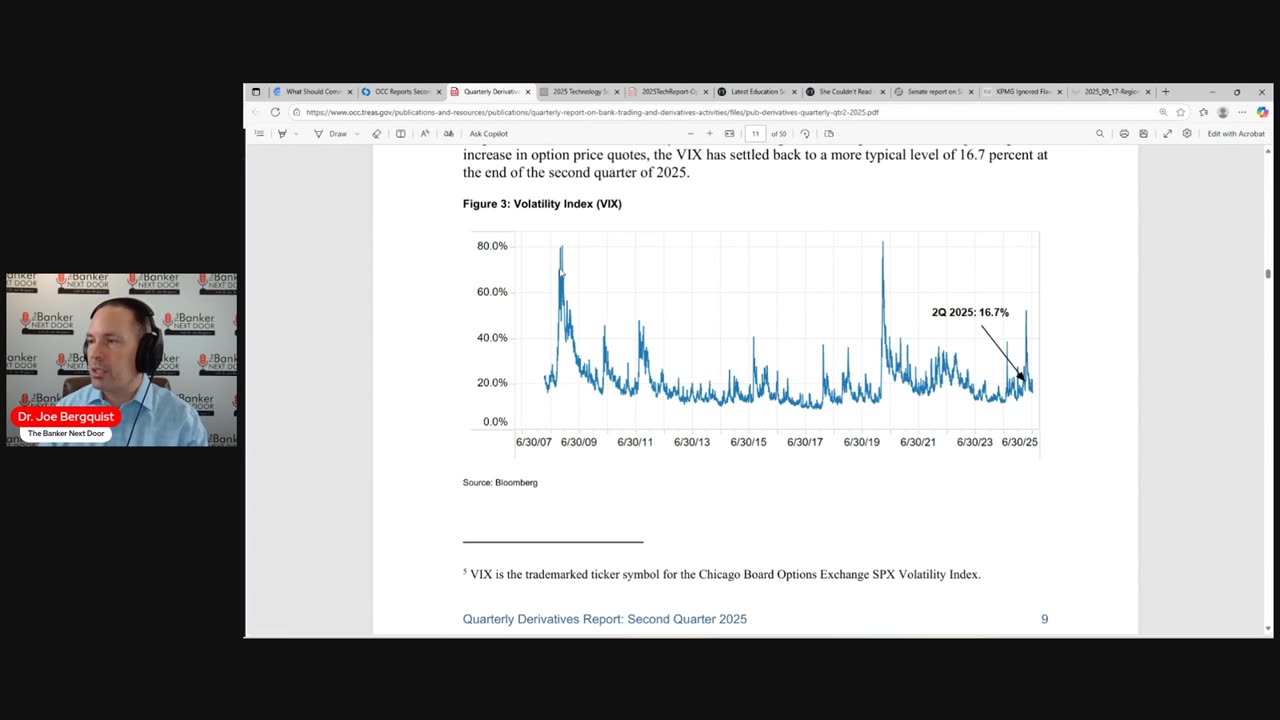This screenshot has height=720, width=1280.
Task: Open a new tab with plus button
Action: point(1165,92)
